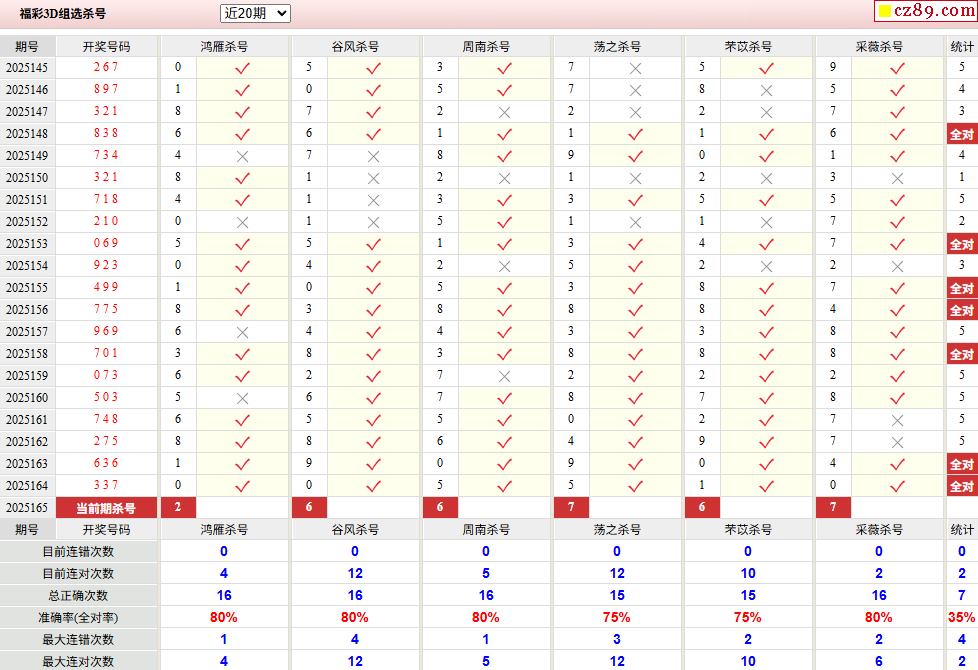Click the top 开奖号码 column header
This screenshot has height=670, width=978.
(107, 46)
